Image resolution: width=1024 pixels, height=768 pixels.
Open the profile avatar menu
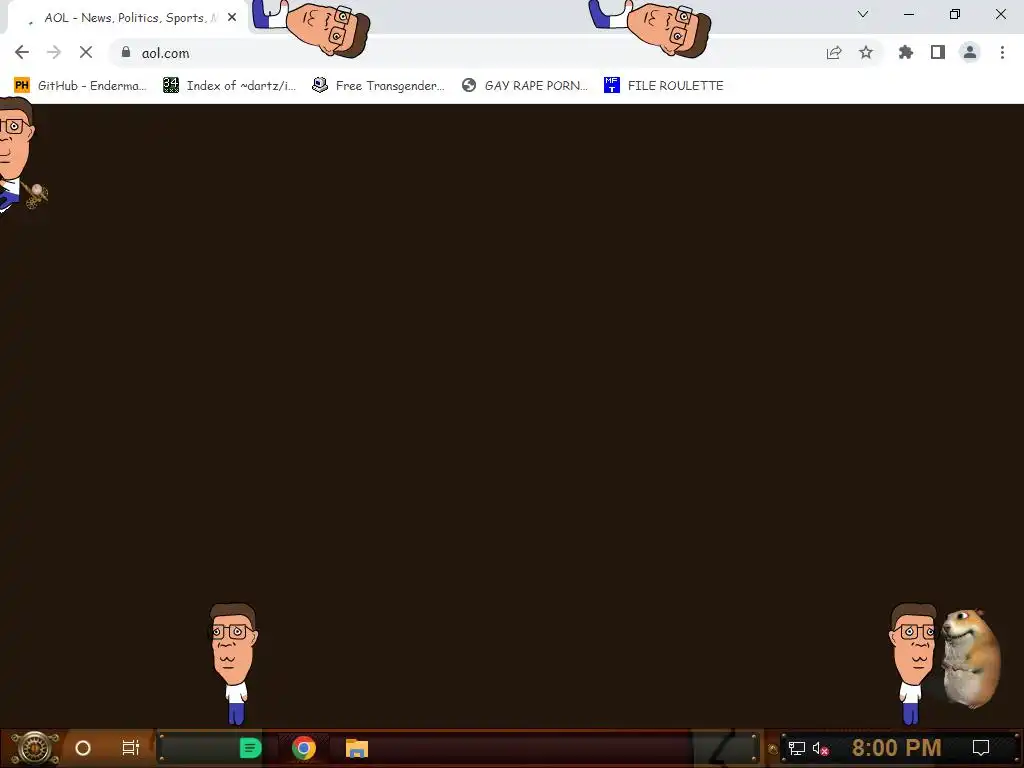click(x=970, y=52)
